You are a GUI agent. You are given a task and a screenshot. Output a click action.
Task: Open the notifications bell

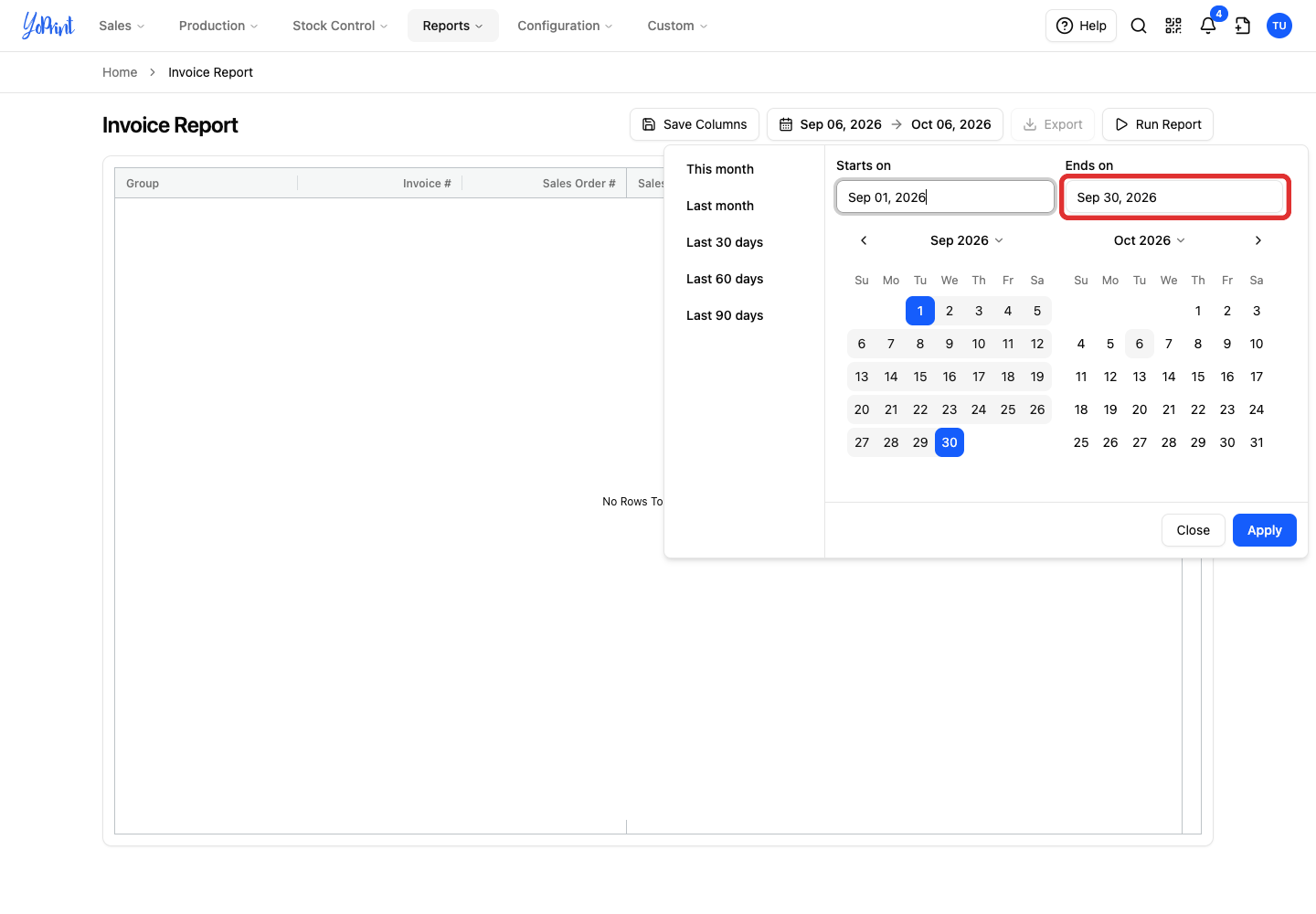(1208, 26)
